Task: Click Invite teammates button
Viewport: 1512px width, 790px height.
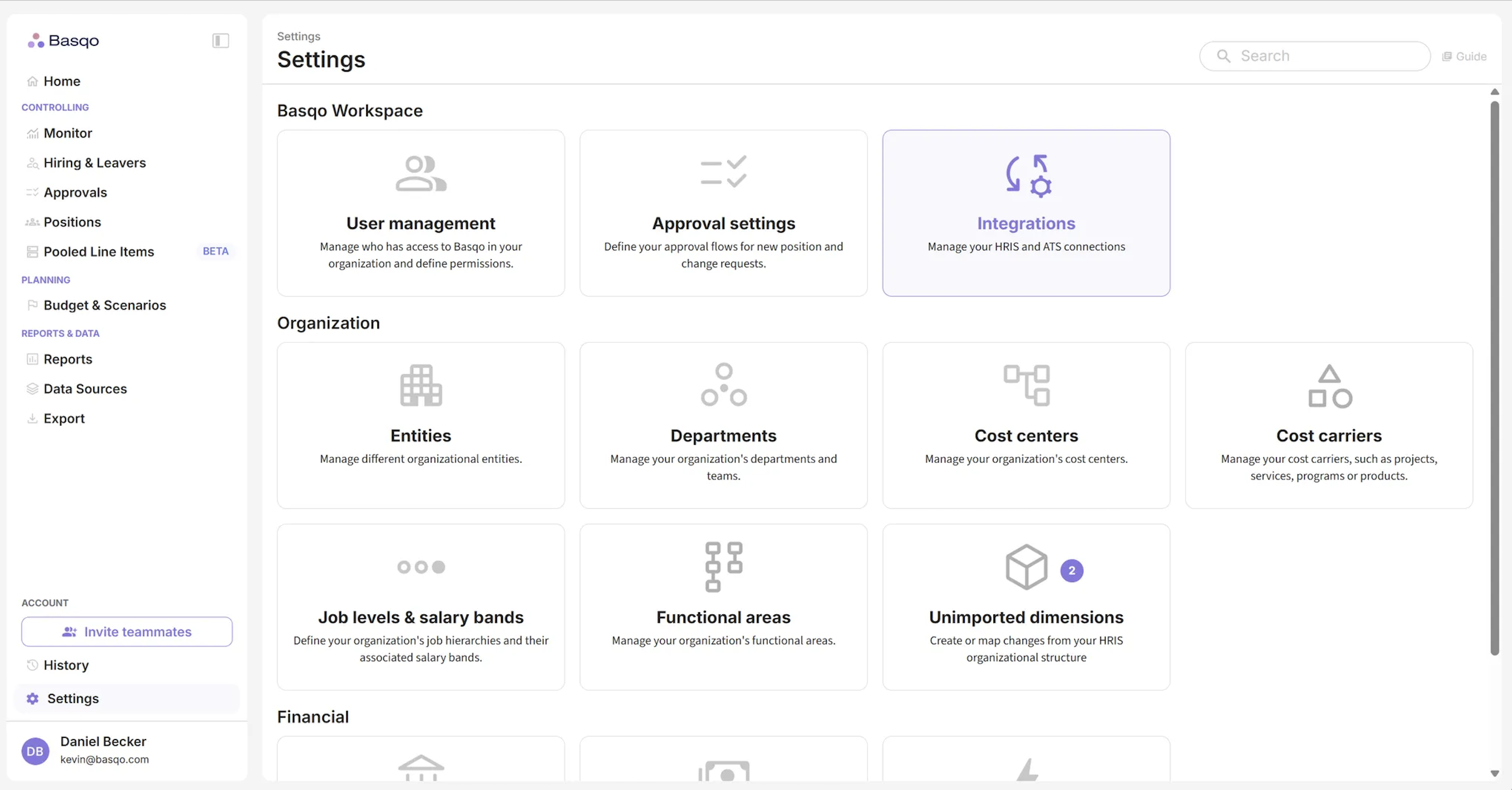Action: click(x=127, y=632)
